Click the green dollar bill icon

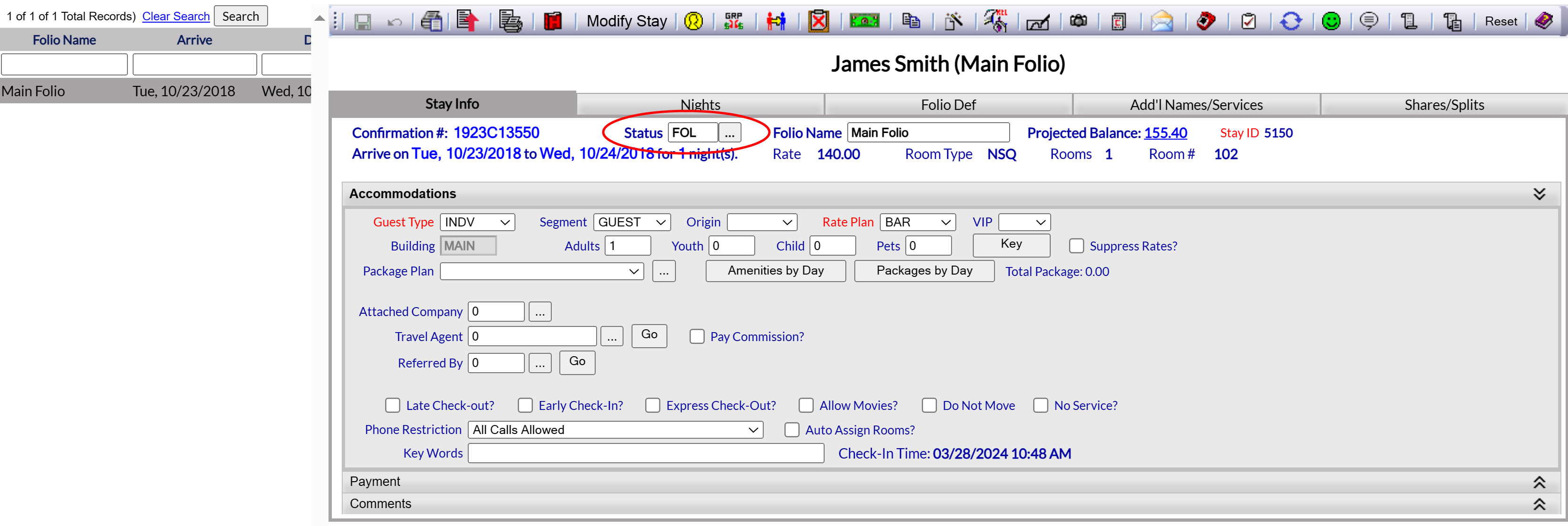pos(864,21)
